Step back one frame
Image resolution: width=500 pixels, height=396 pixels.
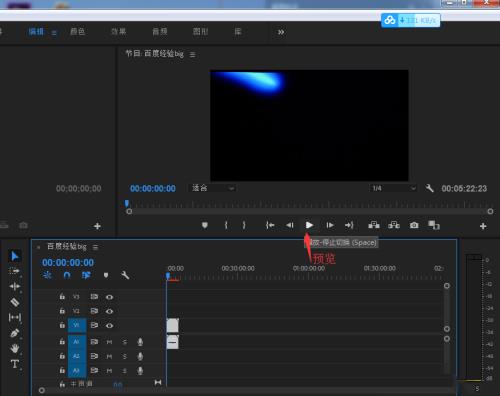tap(290, 225)
